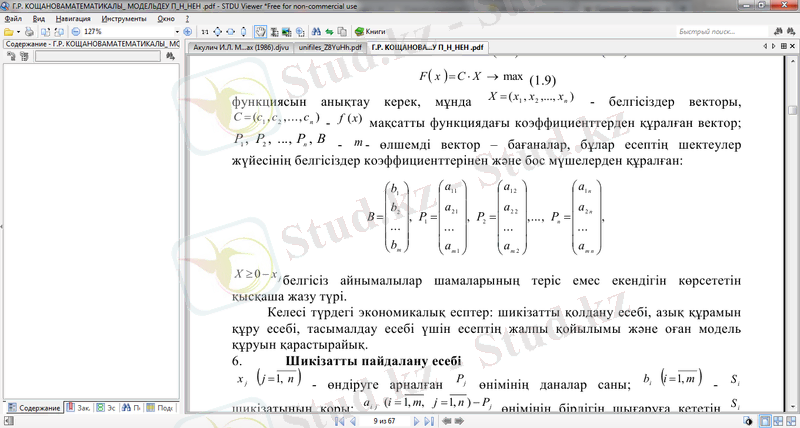Select the Hand pan tool
Viewport: 800px width, 428px height.
[x=260, y=31]
